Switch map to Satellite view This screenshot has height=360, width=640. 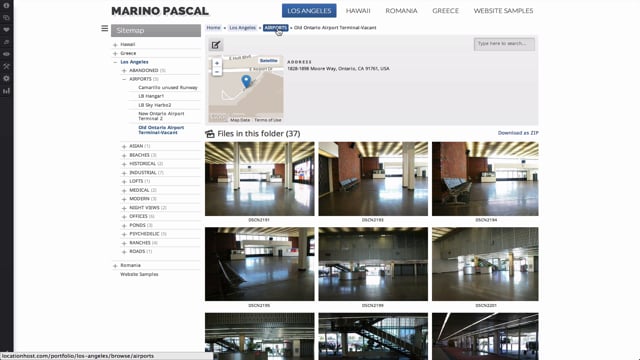click(269, 60)
